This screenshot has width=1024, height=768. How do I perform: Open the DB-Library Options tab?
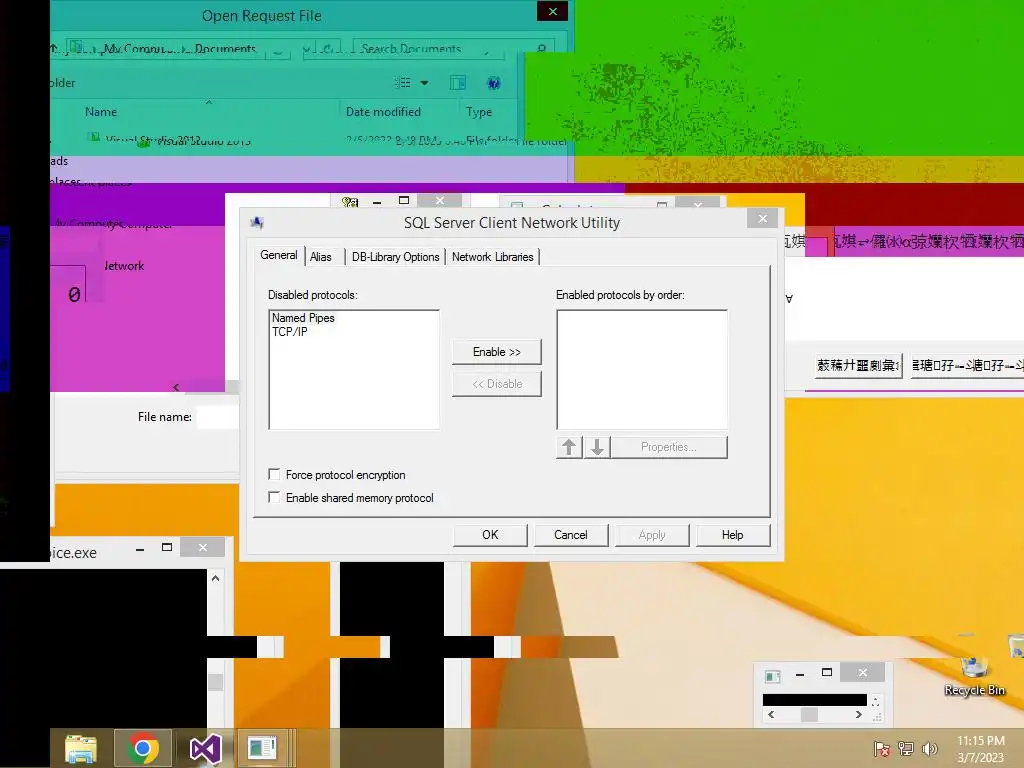point(395,257)
